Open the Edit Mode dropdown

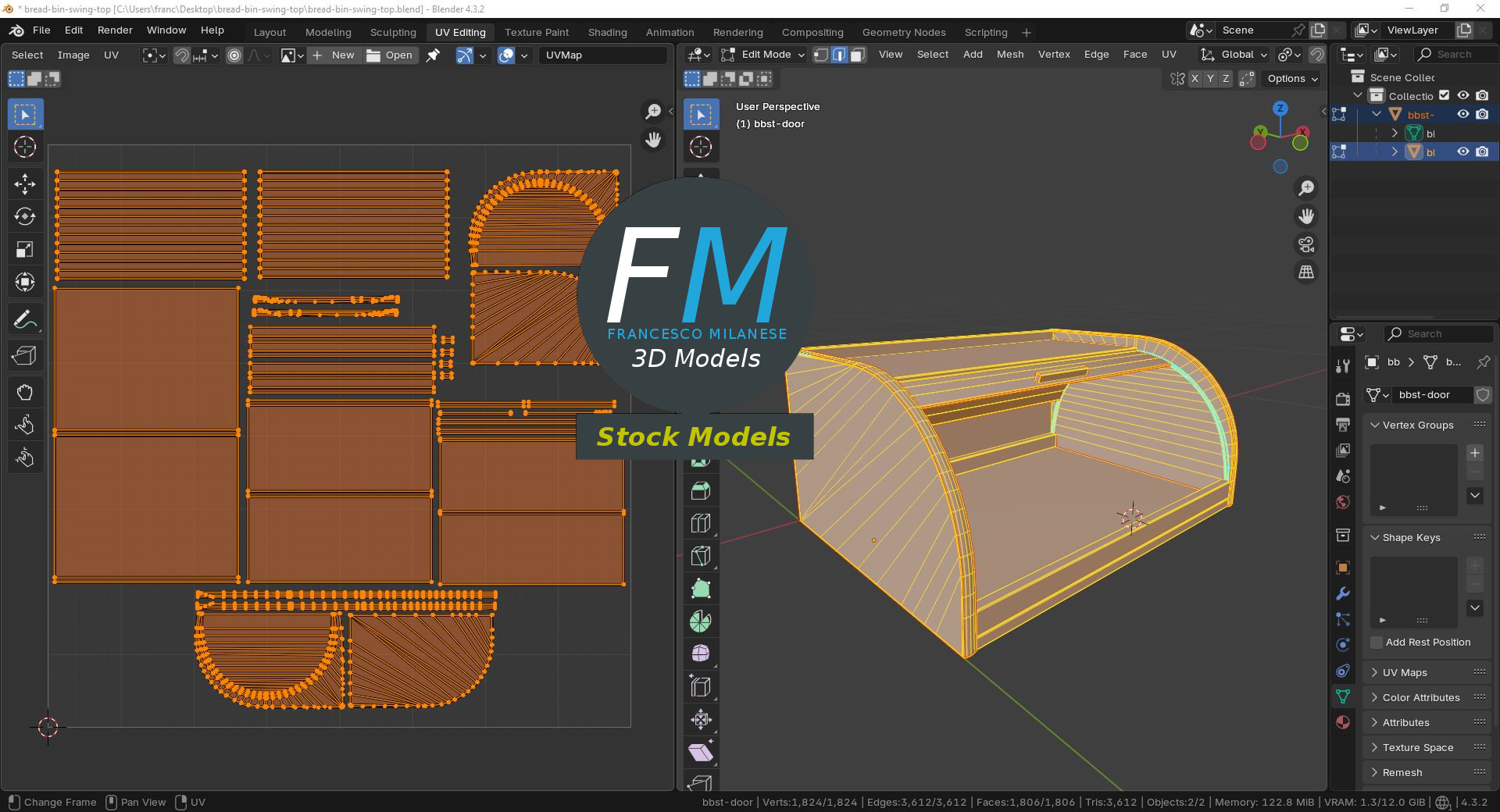tap(763, 55)
